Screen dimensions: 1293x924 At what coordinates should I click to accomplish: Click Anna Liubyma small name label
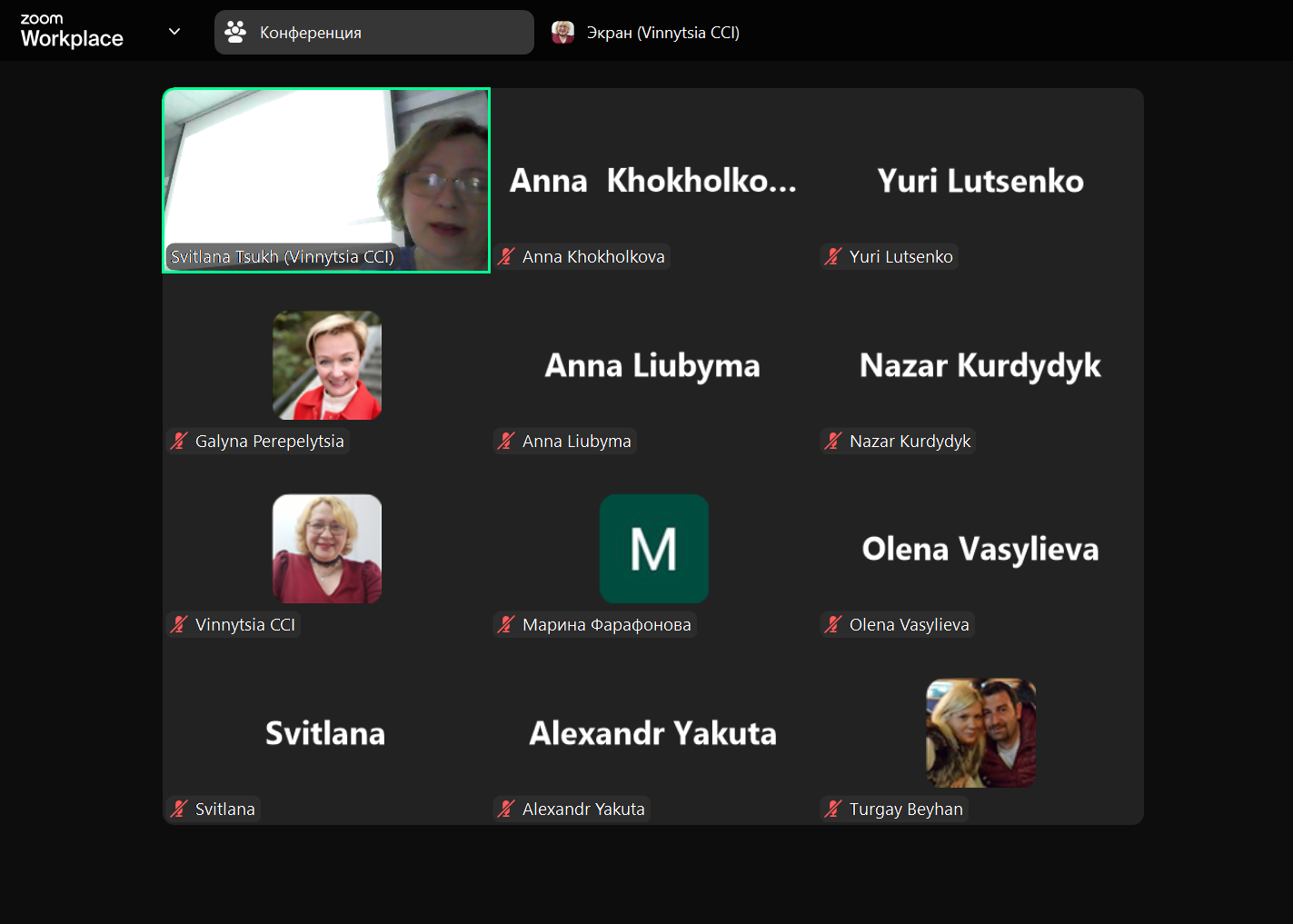(577, 442)
